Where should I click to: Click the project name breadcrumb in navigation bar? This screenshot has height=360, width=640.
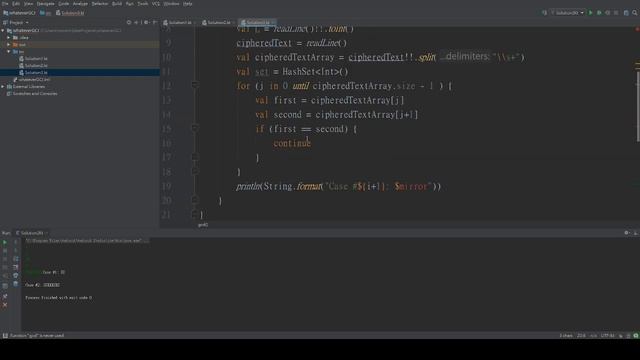[19, 13]
